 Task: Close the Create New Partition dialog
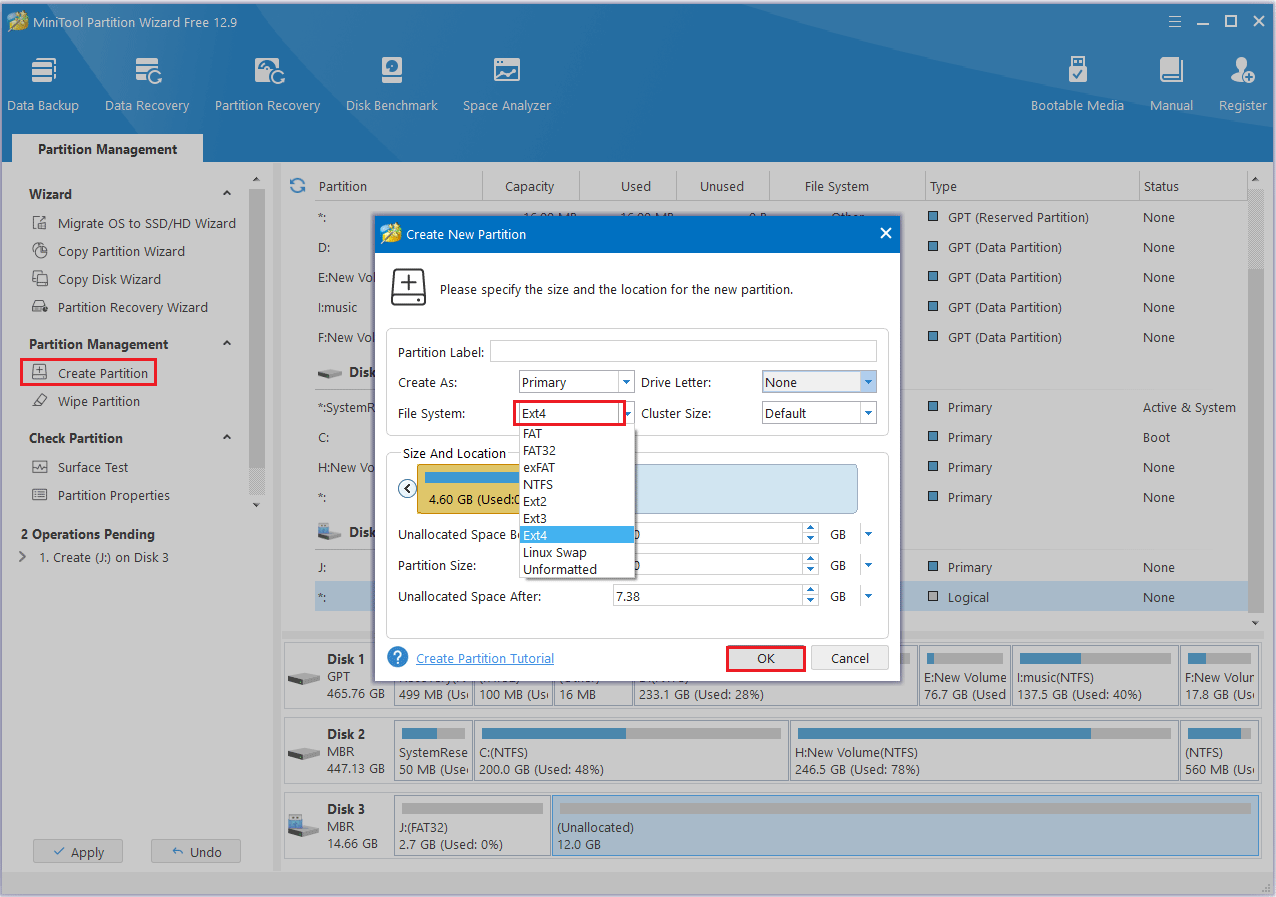tap(885, 233)
